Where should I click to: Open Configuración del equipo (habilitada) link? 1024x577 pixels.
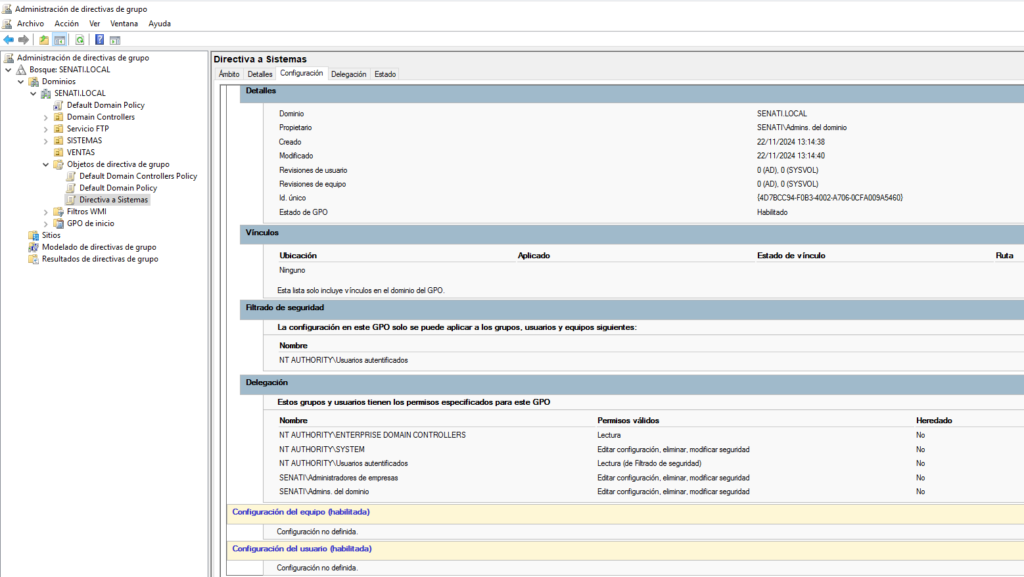pos(301,512)
